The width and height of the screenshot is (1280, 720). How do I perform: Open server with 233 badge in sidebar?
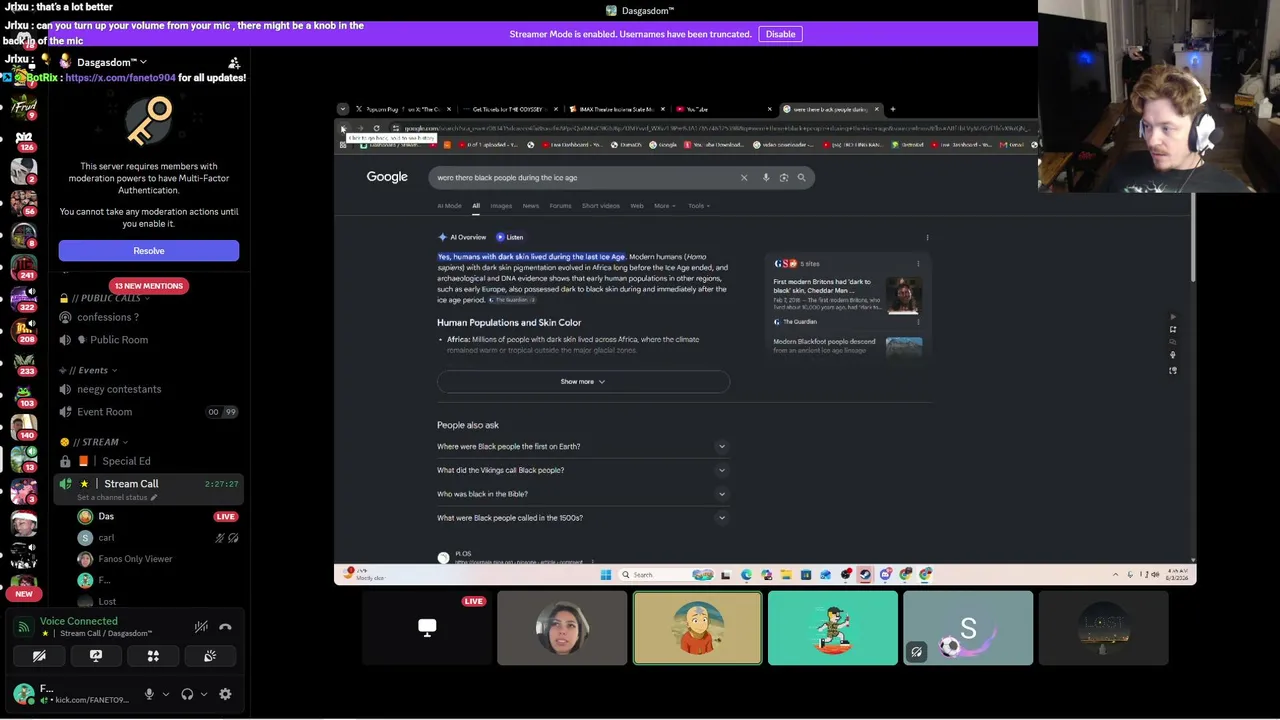point(23,362)
